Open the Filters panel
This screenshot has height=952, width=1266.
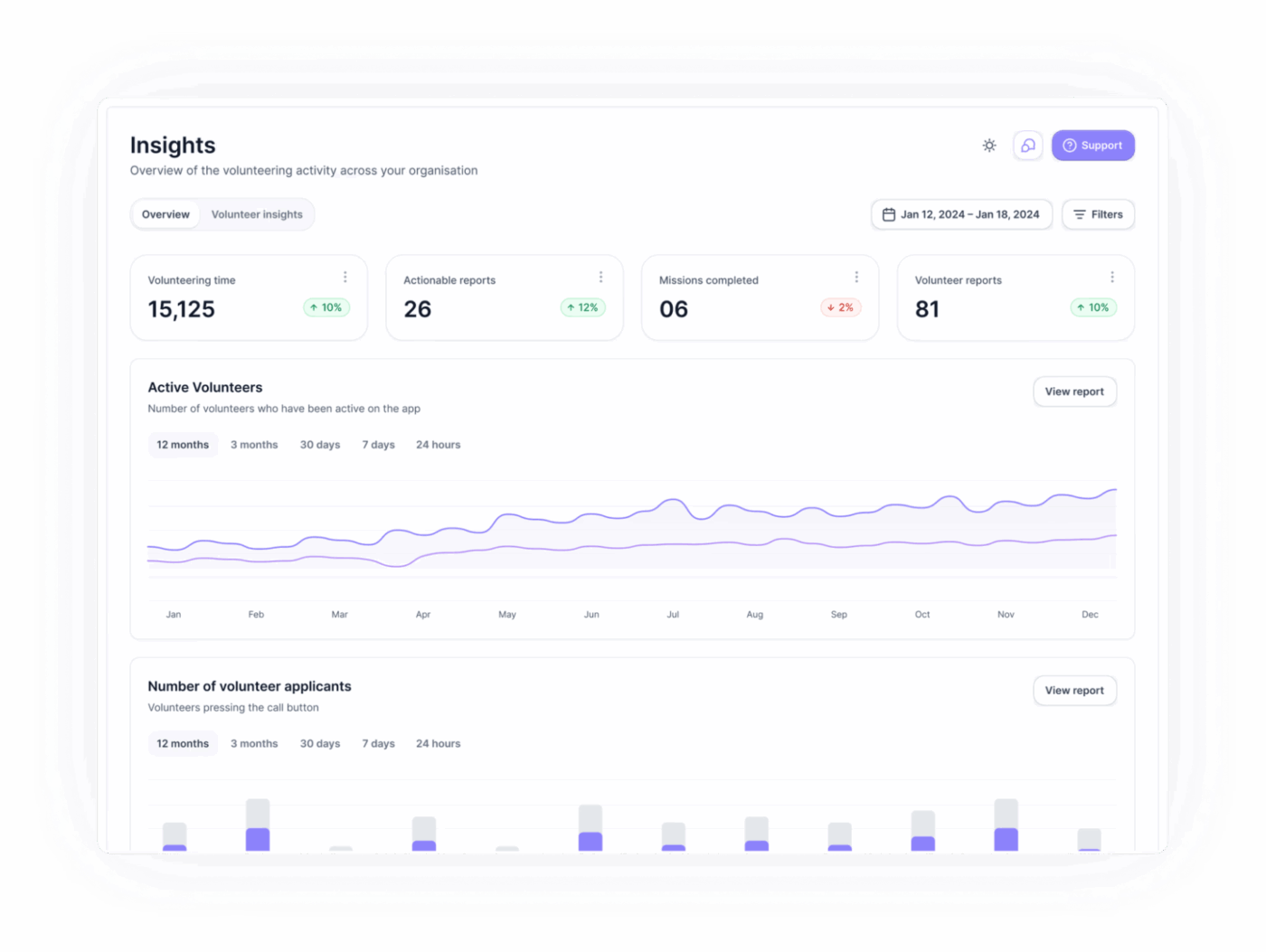pos(1098,214)
